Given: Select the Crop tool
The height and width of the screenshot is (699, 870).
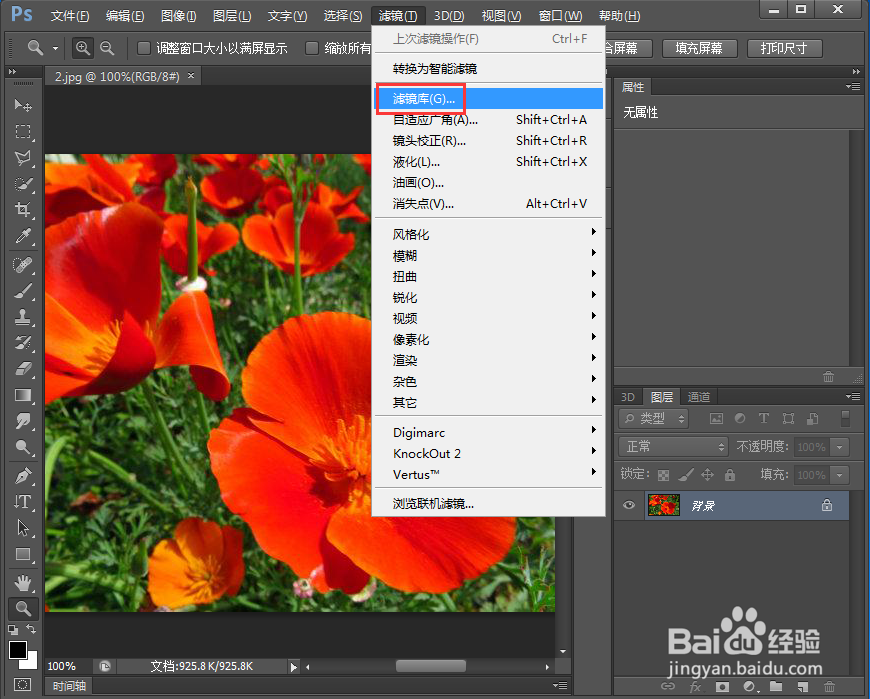Looking at the screenshot, I should tap(23, 210).
